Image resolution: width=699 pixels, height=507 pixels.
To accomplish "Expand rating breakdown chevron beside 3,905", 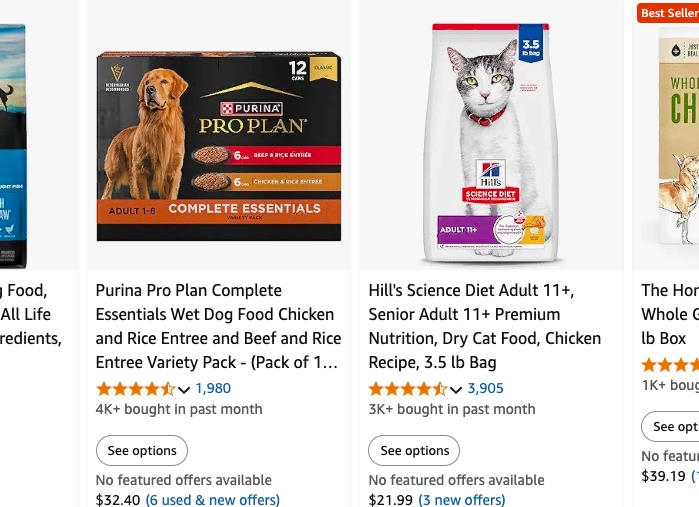I will (x=456, y=390).
